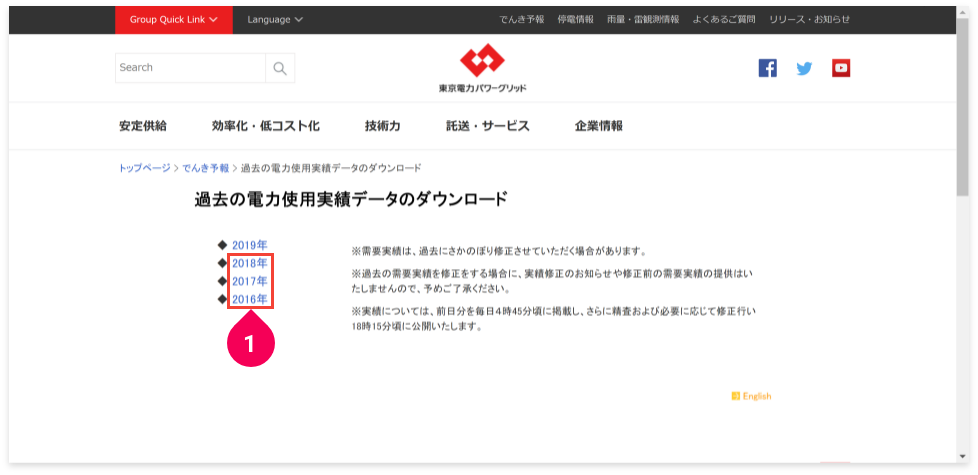Screen dimensions: 978x475
Task: Select the 企業情報 navigation item
Action: [x=599, y=126]
